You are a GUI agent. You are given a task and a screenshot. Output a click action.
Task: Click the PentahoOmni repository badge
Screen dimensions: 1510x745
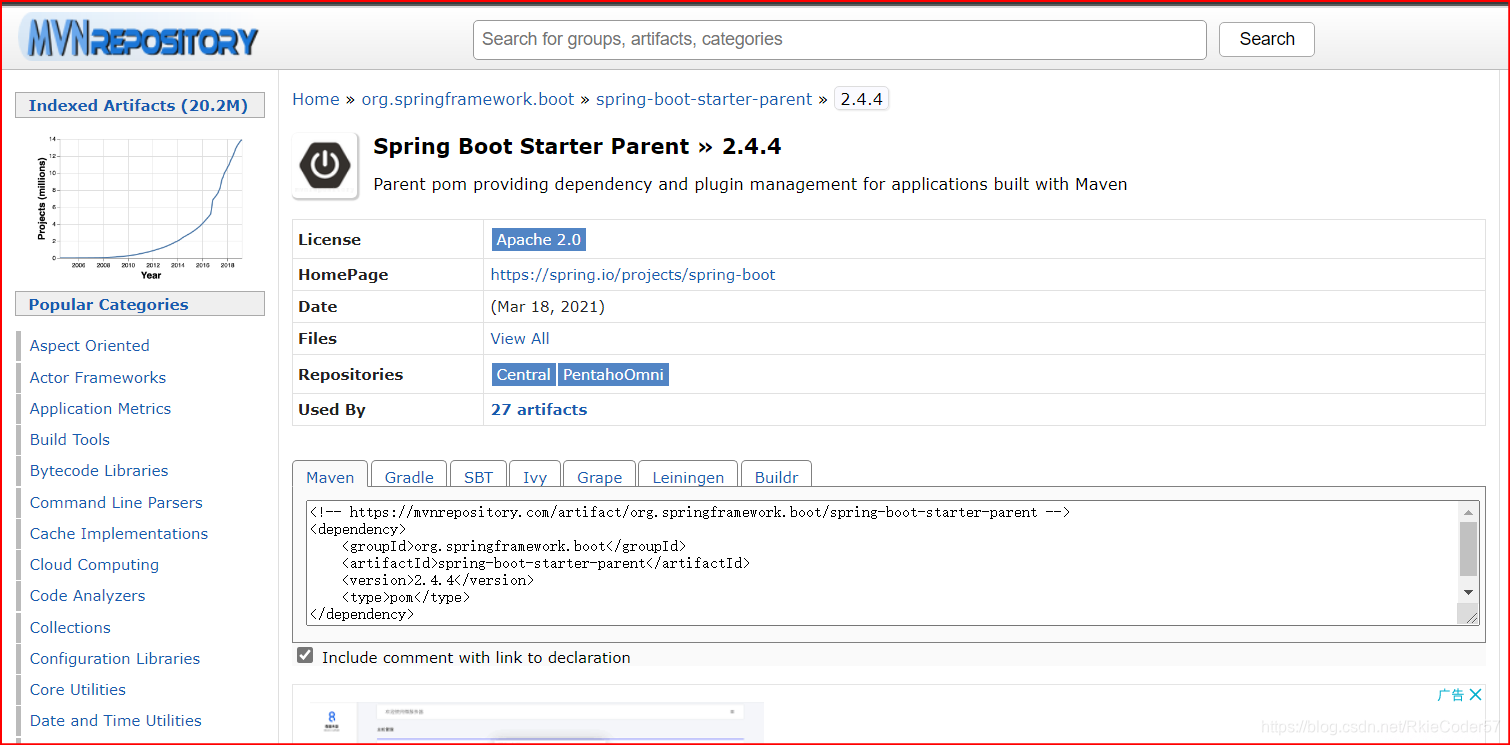pyautogui.click(x=613, y=374)
